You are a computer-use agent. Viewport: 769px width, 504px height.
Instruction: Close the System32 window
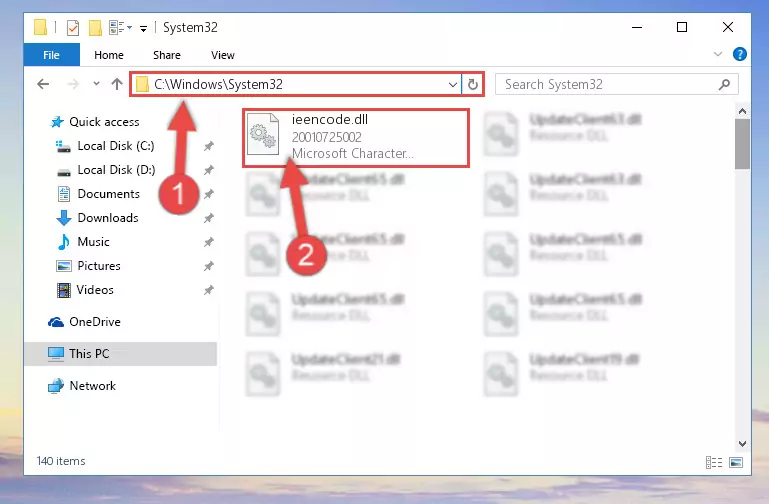click(x=728, y=27)
